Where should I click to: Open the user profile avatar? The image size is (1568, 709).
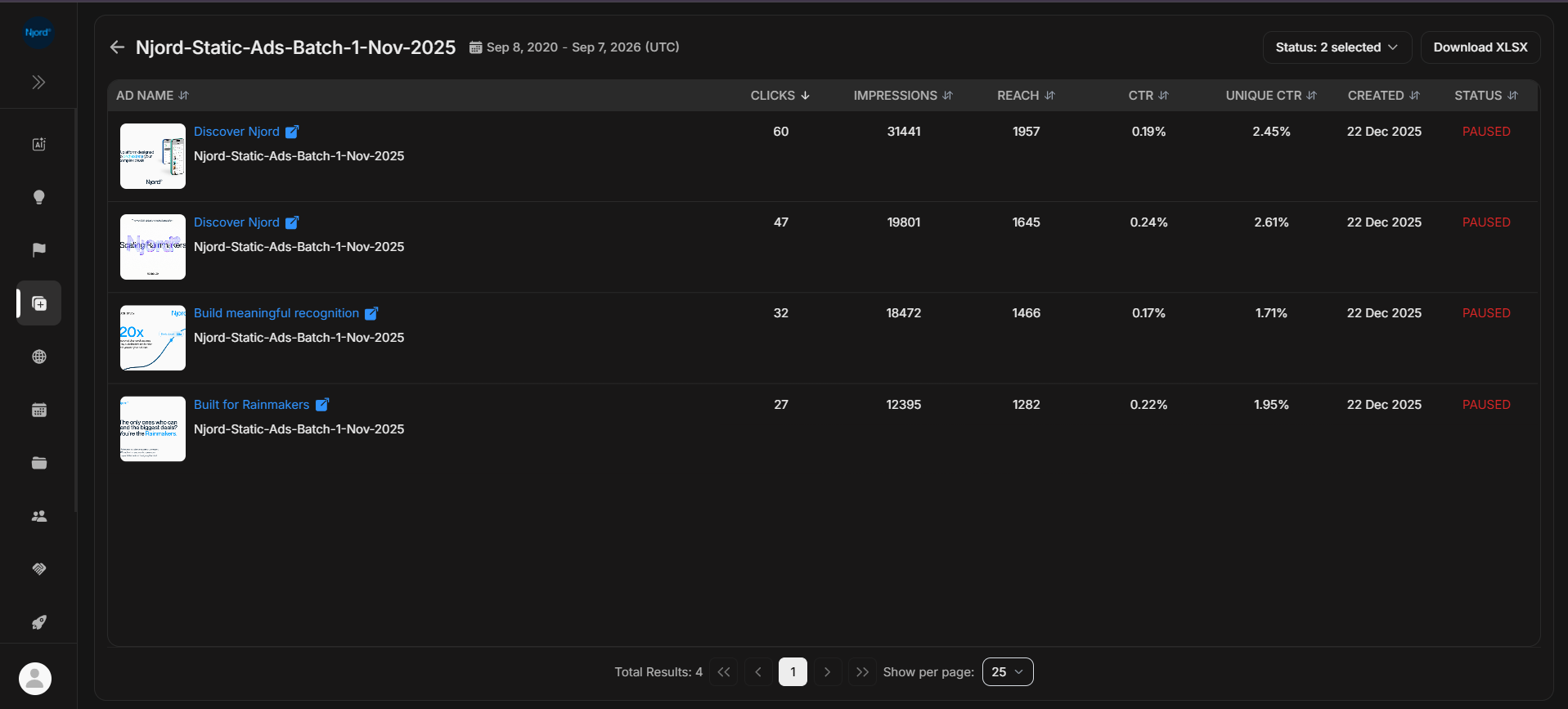pos(35,679)
